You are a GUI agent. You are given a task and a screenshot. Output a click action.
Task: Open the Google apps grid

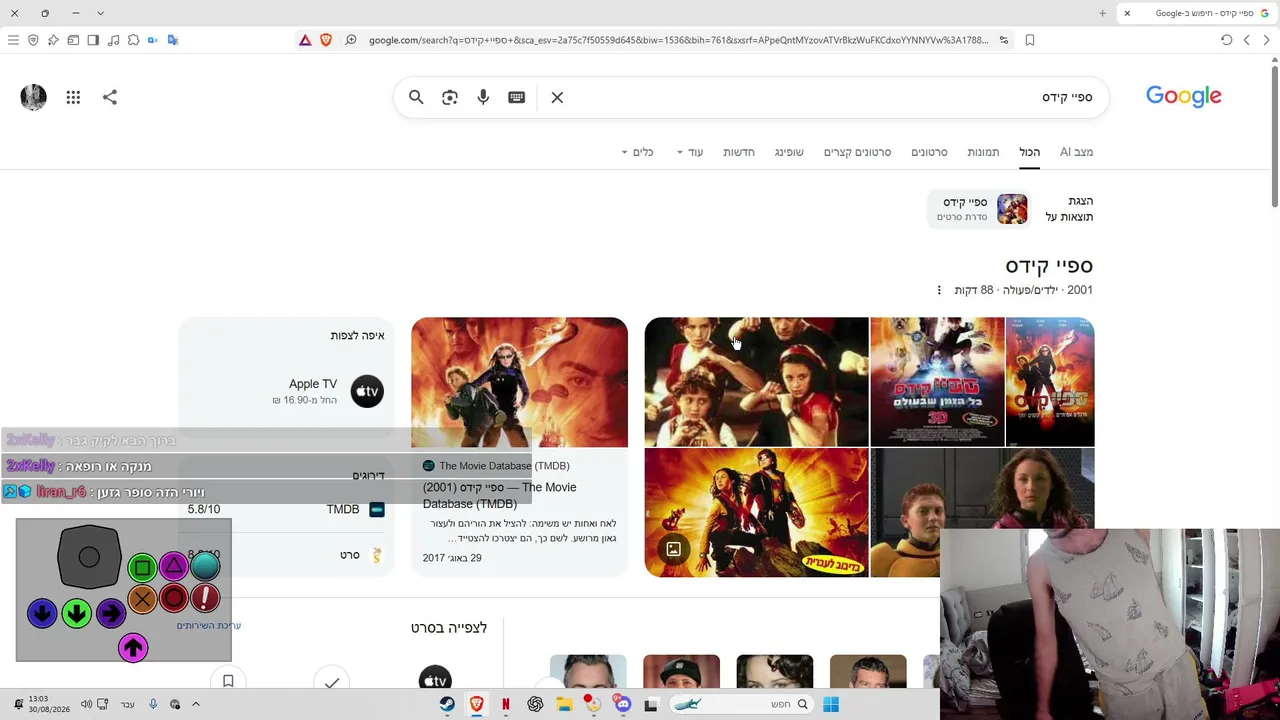(73, 97)
